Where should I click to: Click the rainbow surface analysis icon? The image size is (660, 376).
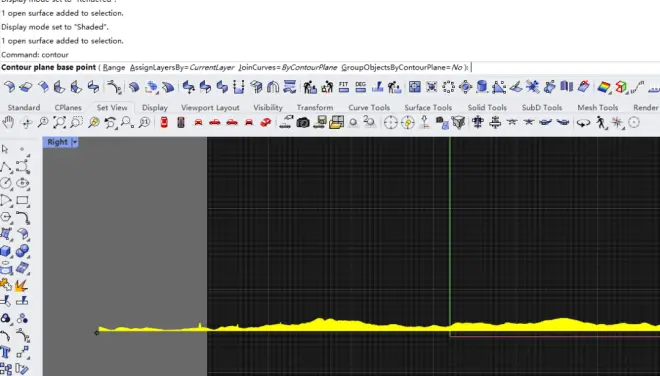point(604,87)
